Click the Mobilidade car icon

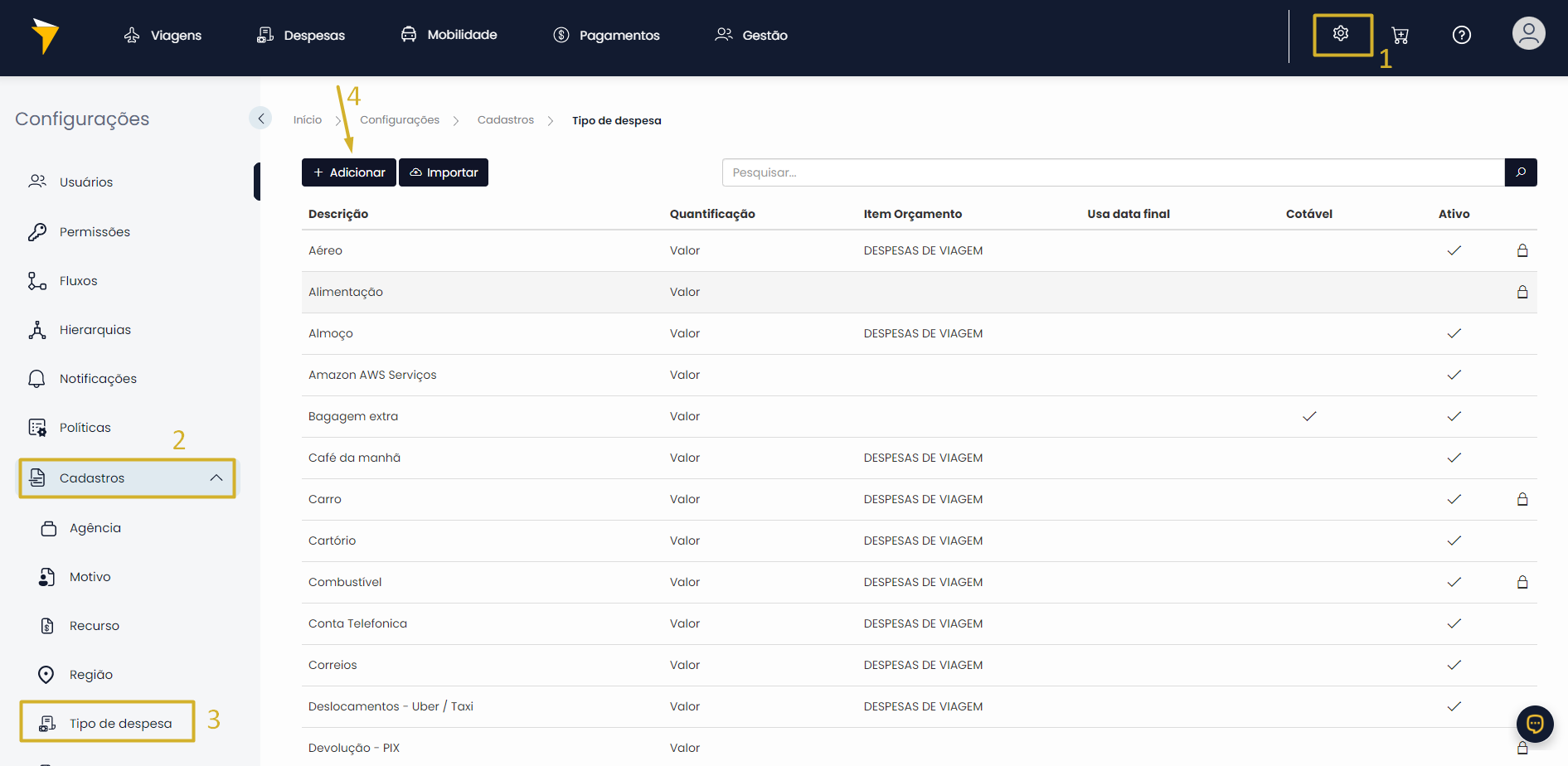coord(409,34)
